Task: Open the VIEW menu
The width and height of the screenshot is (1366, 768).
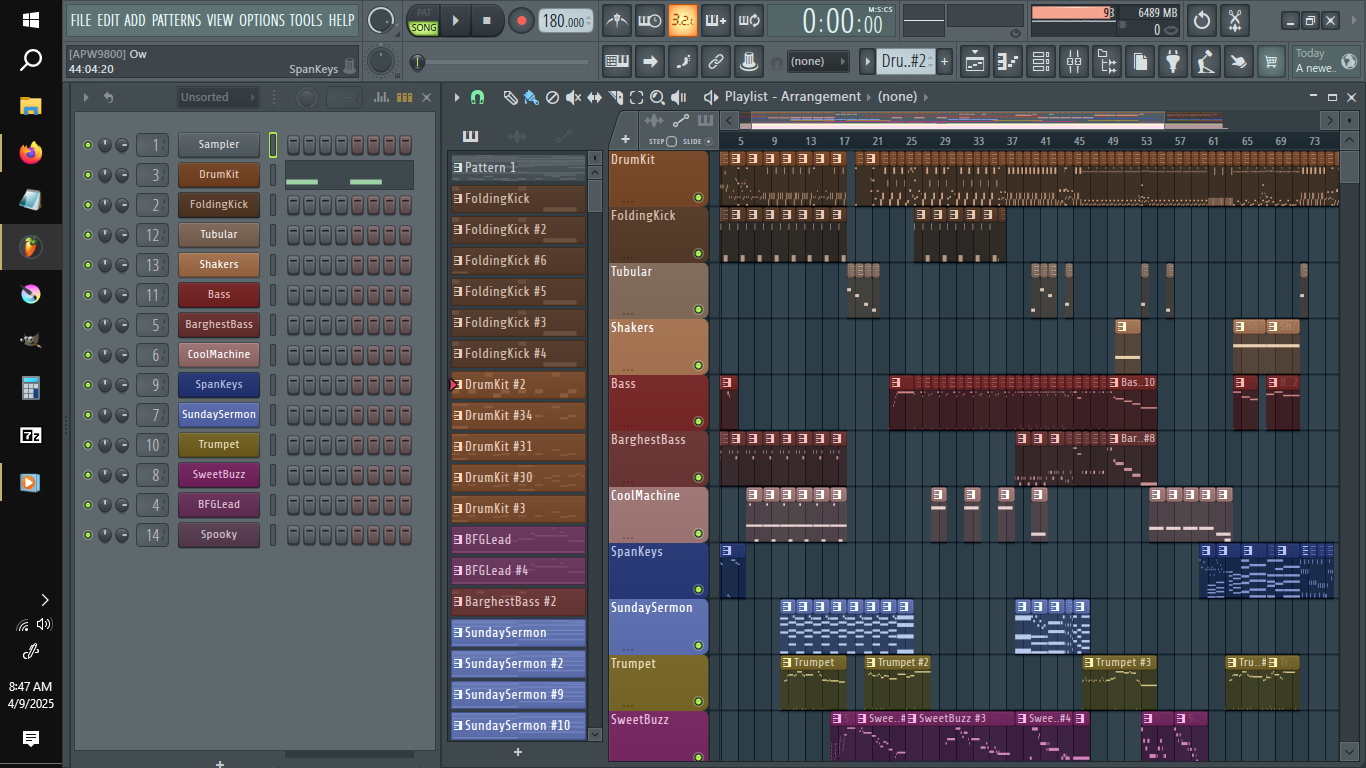Action: point(220,20)
